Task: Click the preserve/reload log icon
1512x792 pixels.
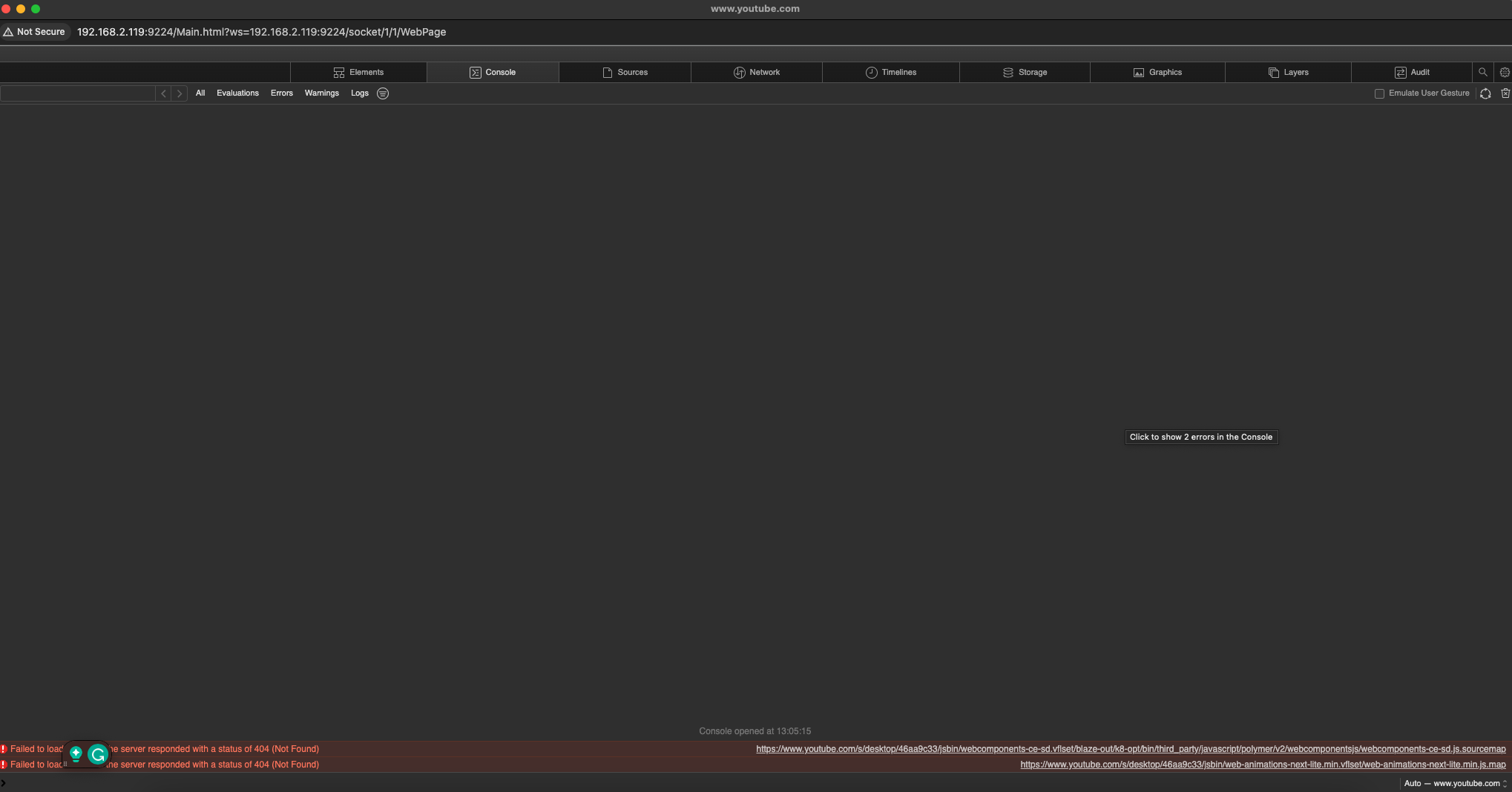Action: (x=1485, y=93)
